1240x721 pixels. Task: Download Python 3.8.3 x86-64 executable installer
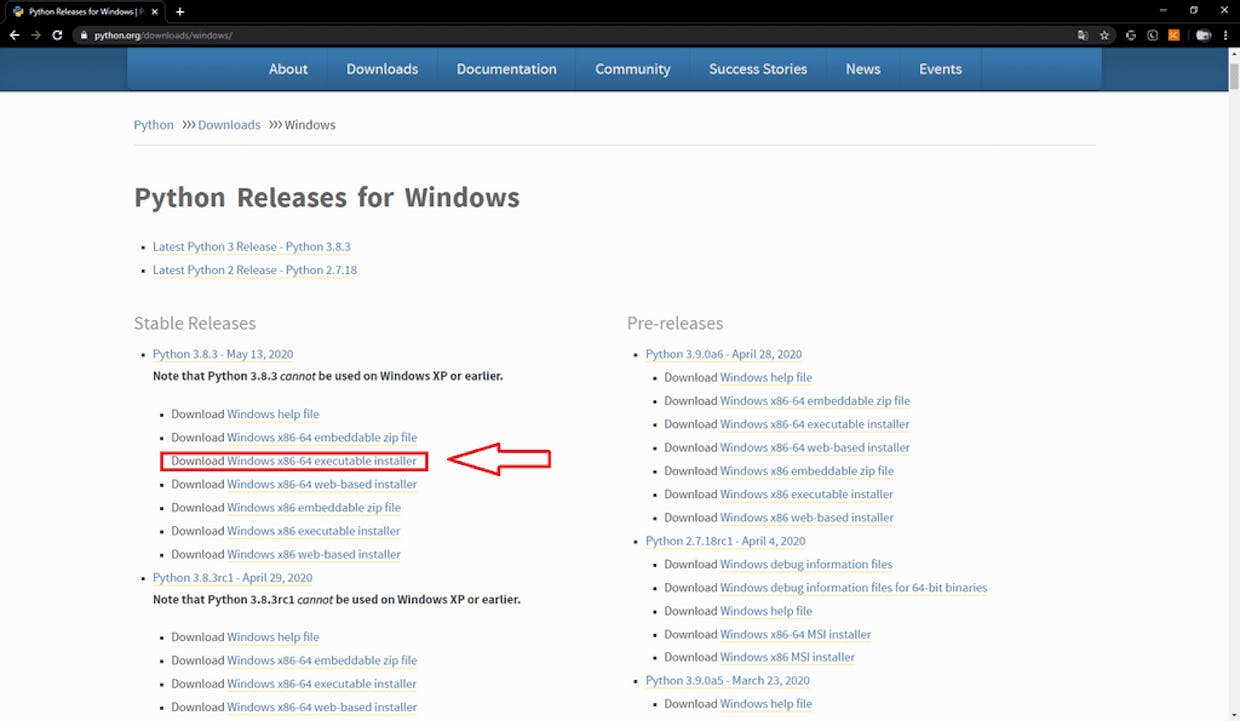pyautogui.click(x=322, y=461)
